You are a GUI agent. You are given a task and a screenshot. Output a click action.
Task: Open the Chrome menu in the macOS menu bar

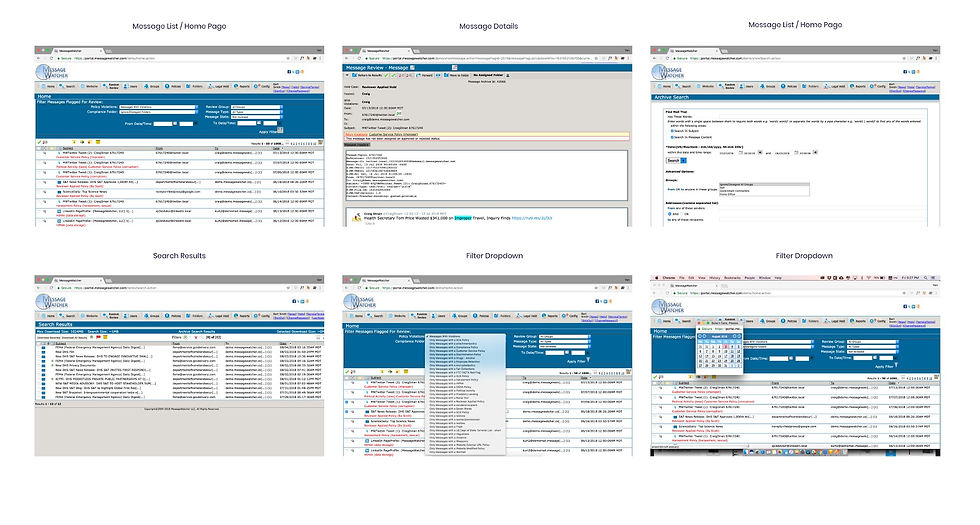(x=669, y=278)
